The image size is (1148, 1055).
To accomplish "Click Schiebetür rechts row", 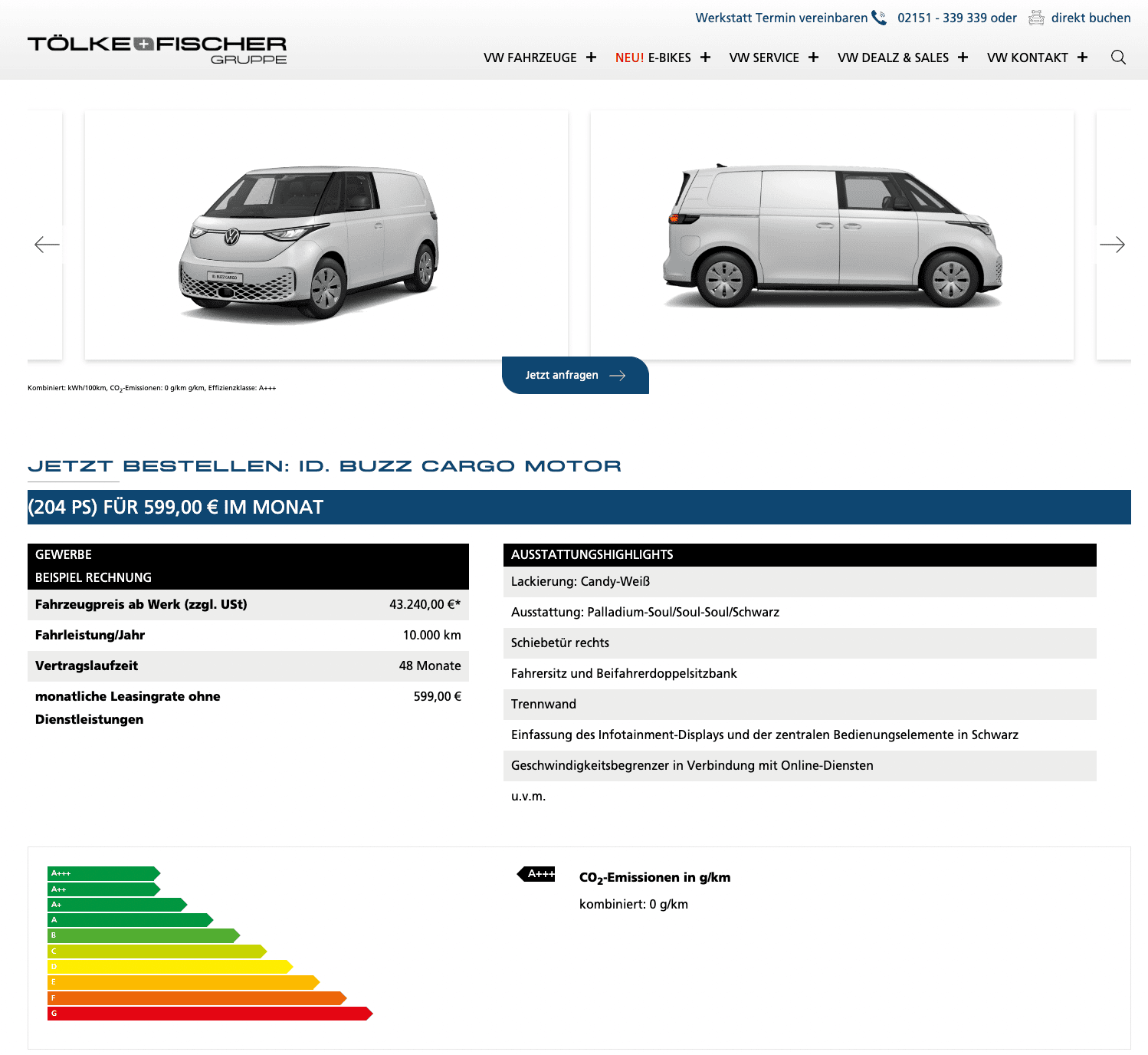I will (x=800, y=643).
